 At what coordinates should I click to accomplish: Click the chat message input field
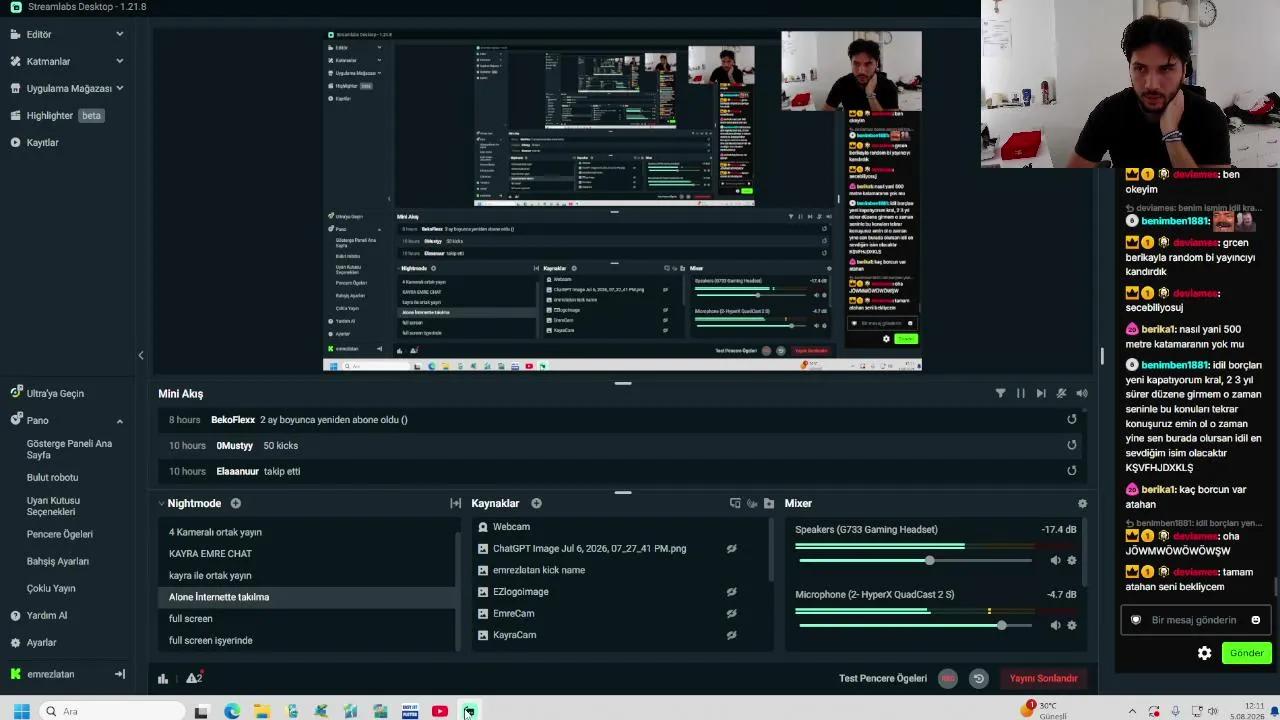coord(1195,620)
